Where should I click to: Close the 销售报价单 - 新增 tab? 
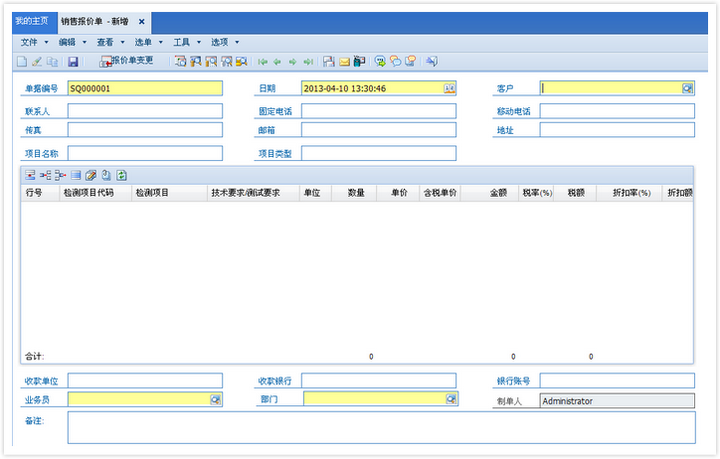(141, 22)
